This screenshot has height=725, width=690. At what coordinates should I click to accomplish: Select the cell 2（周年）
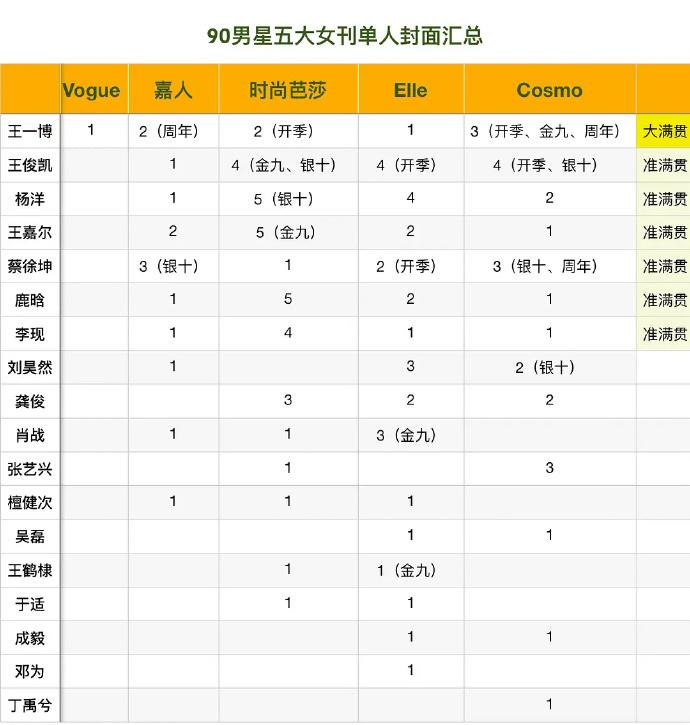[x=173, y=131]
